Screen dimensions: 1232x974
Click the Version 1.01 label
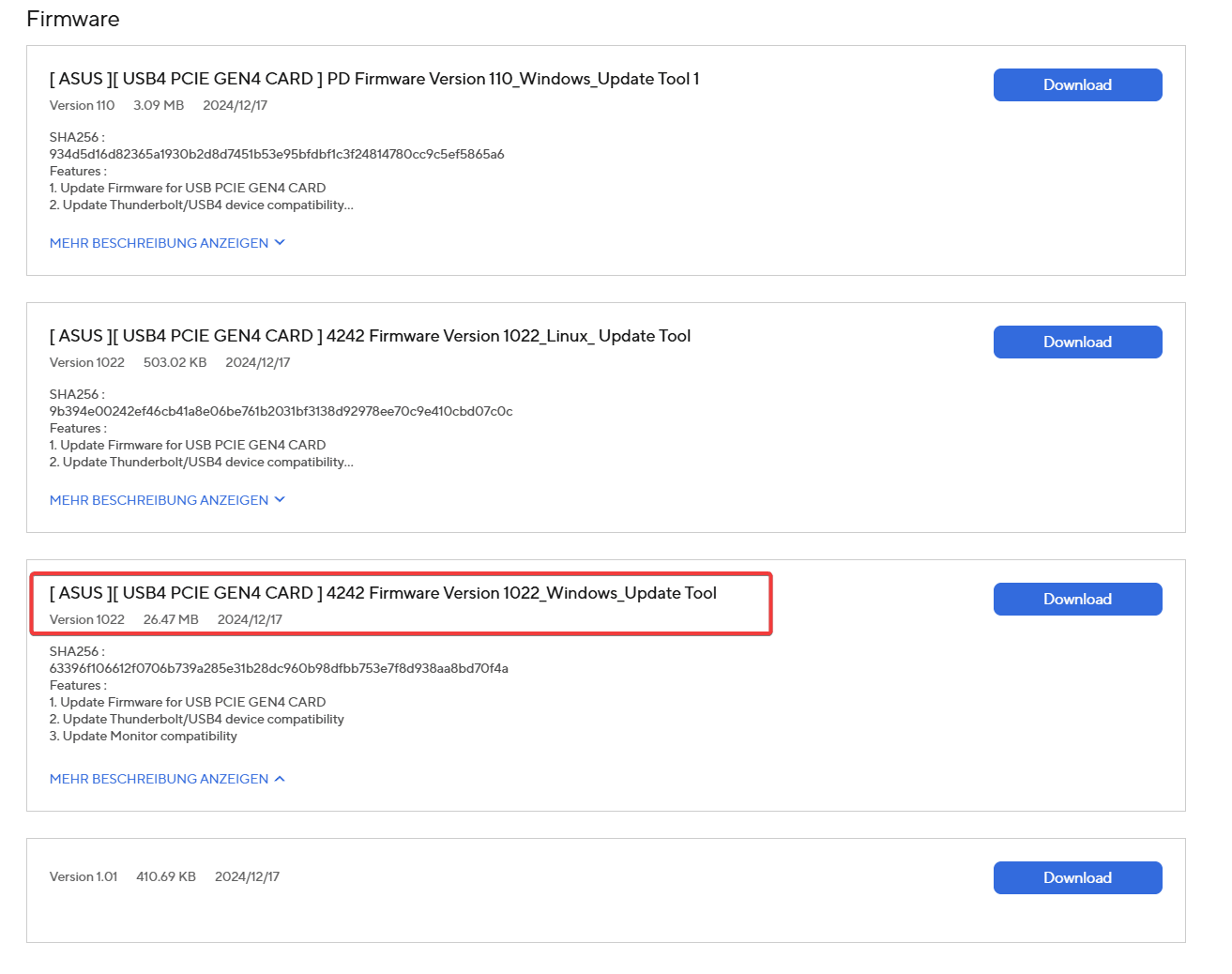[x=84, y=876]
